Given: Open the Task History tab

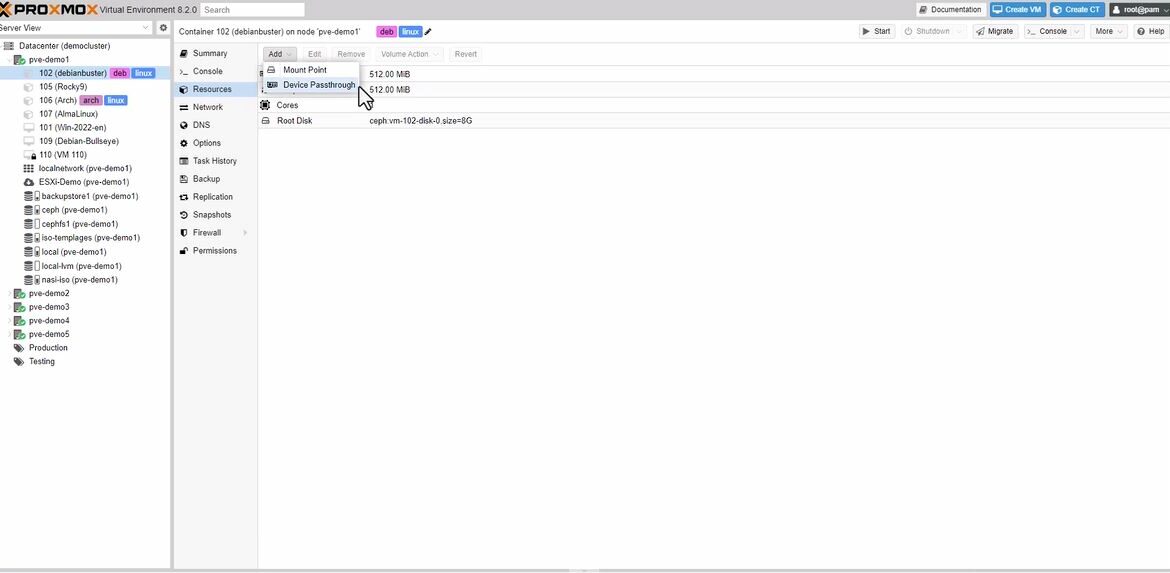Looking at the screenshot, I should tap(215, 160).
